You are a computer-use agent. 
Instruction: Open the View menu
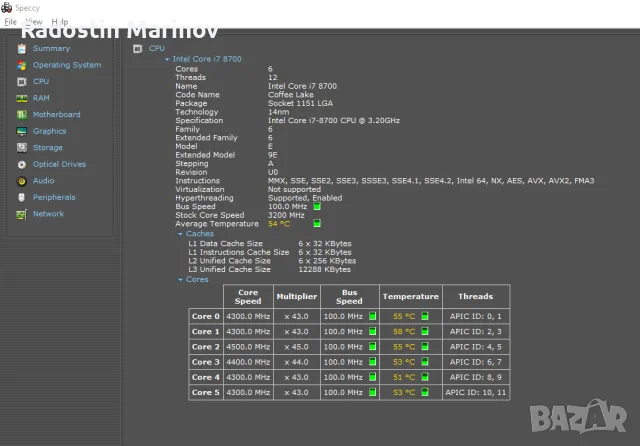point(34,22)
